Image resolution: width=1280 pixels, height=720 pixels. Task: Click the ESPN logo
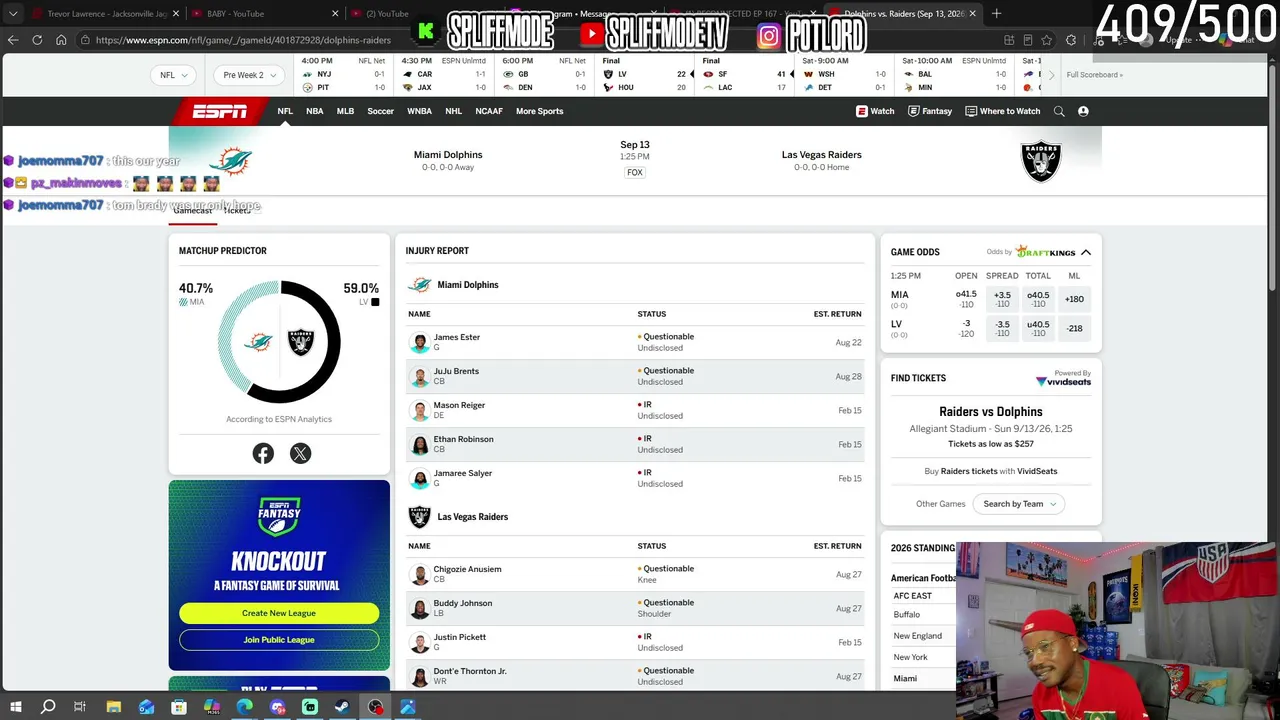(x=220, y=111)
